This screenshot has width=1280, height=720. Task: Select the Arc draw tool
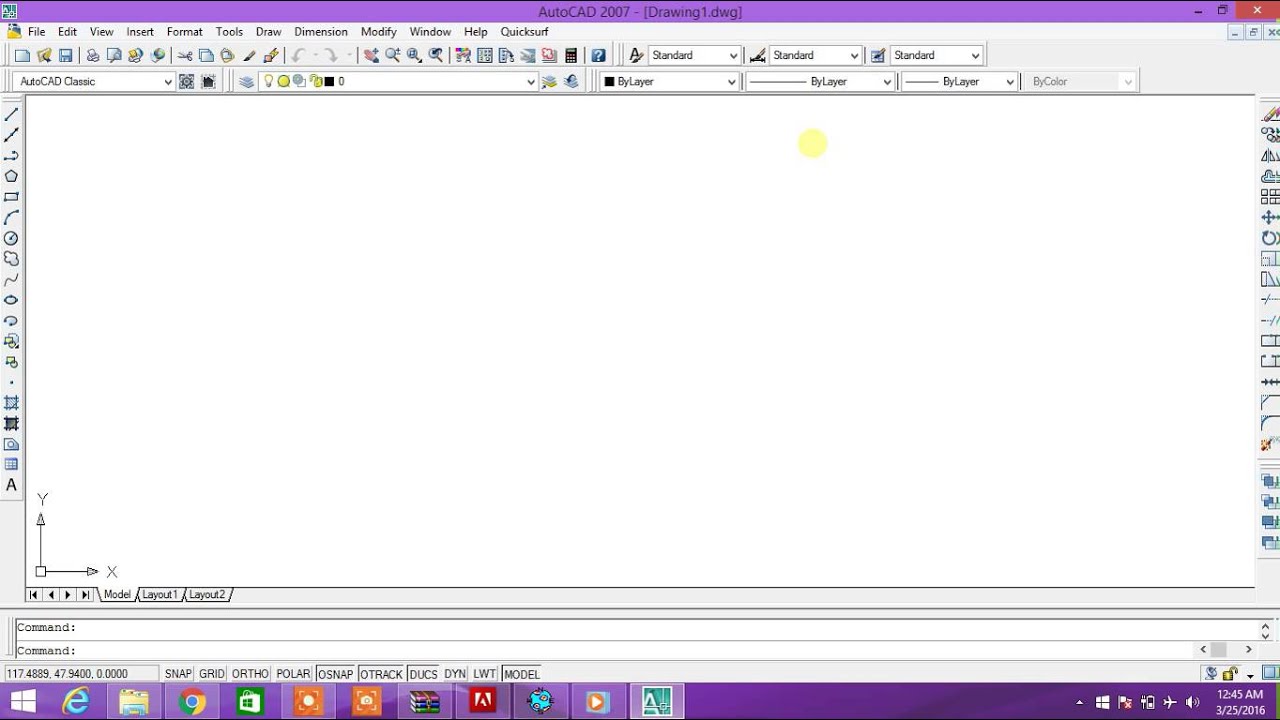click(x=12, y=218)
